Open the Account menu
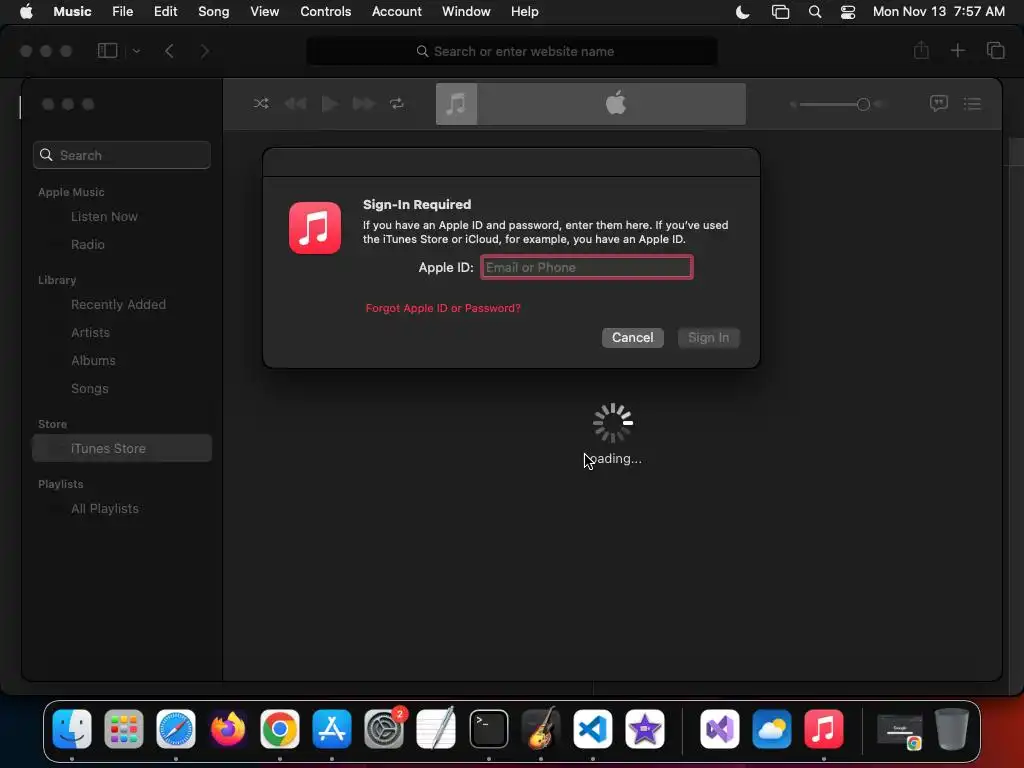This screenshot has width=1024, height=768. pos(396,12)
